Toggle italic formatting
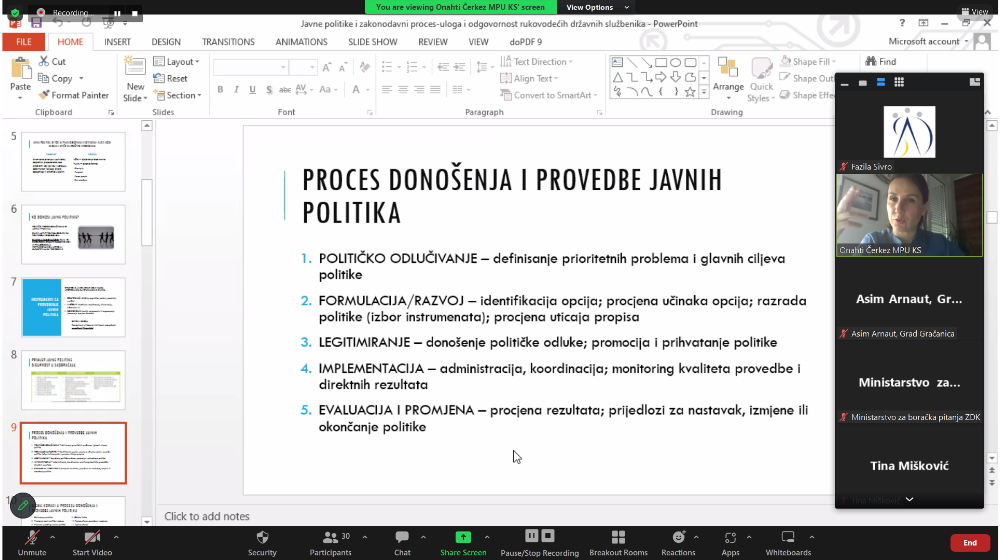Screen dimensions: 1000x560 [236, 89]
